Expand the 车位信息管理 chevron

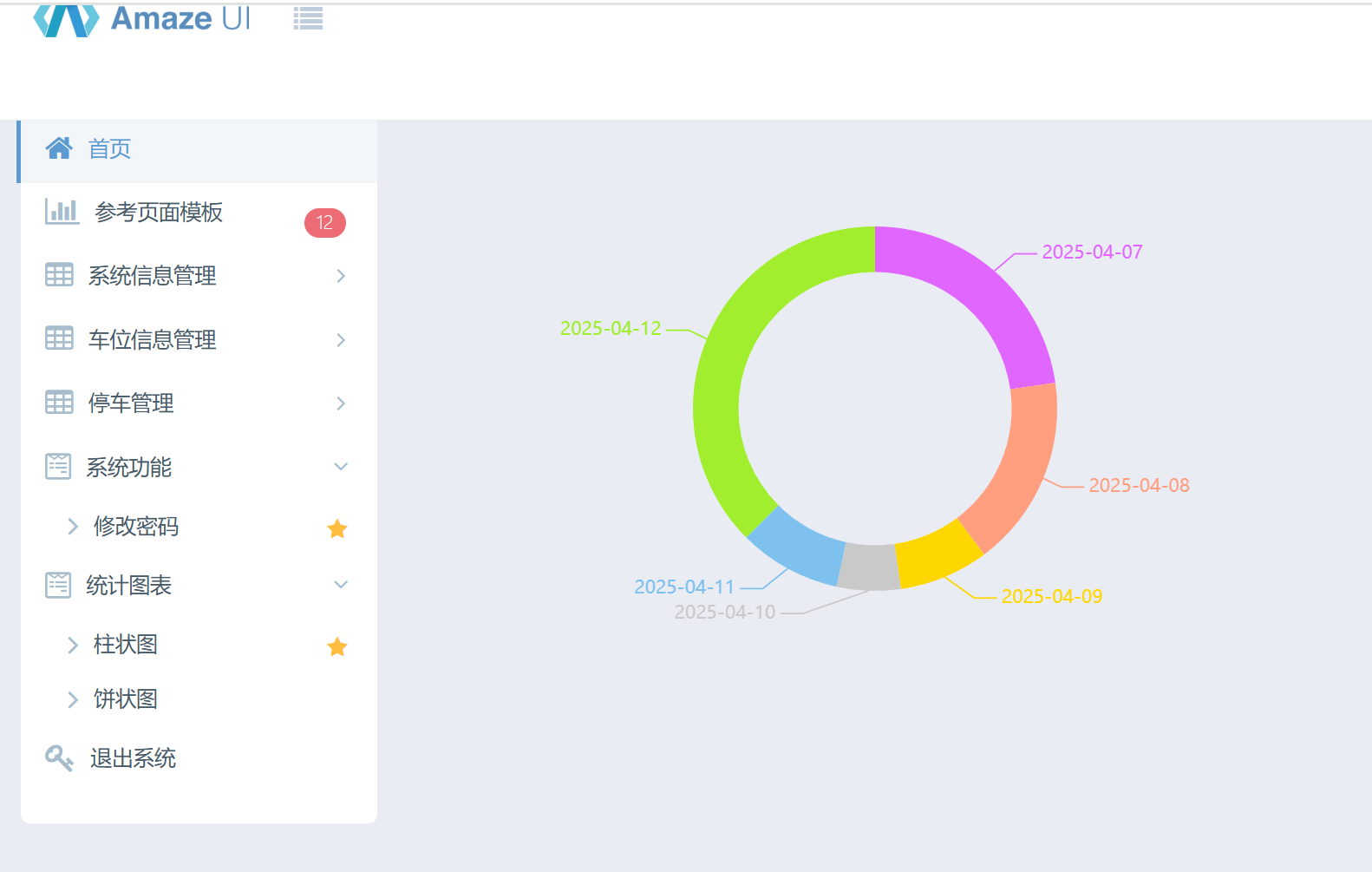[341, 340]
